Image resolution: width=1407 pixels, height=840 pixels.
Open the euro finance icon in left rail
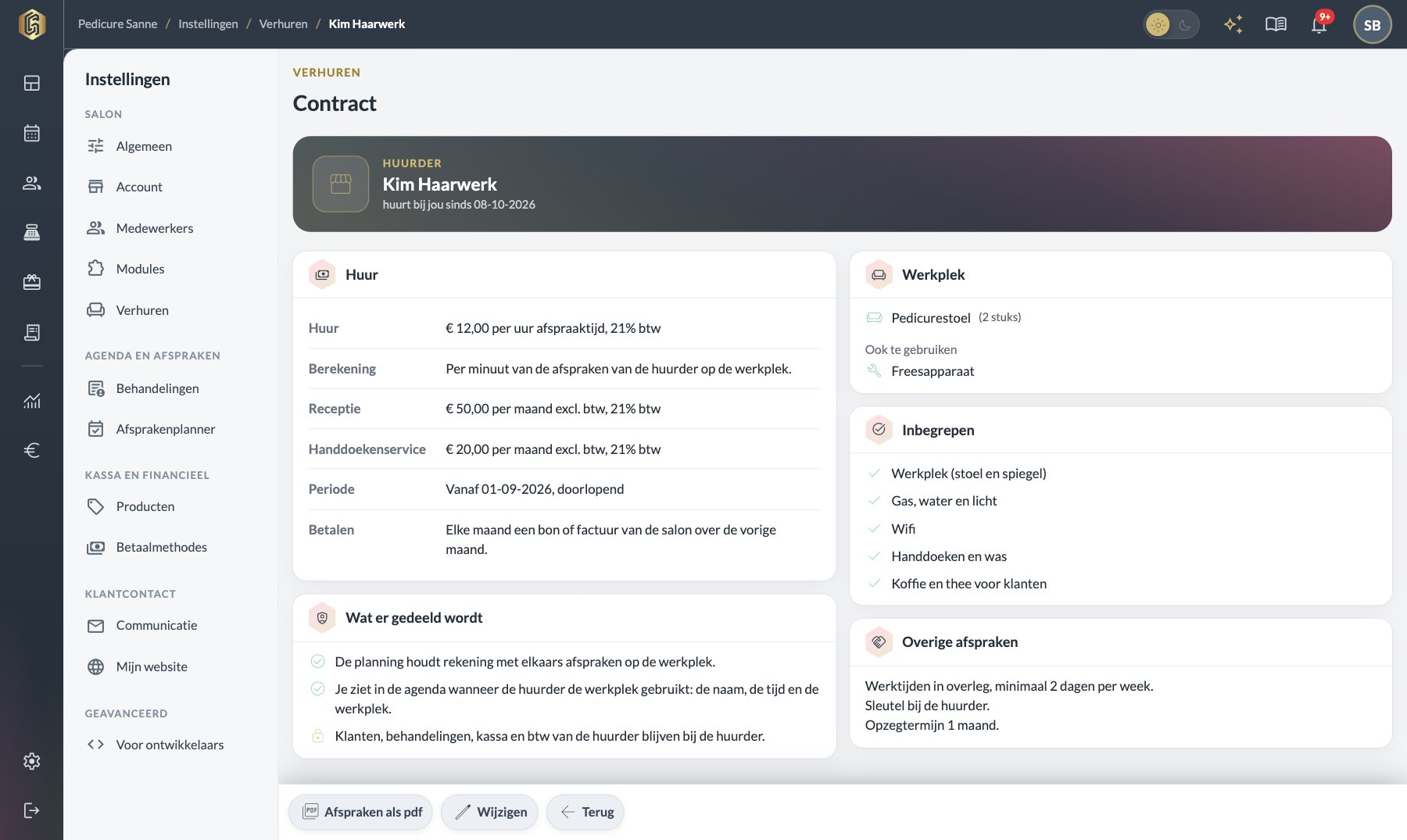click(x=32, y=450)
